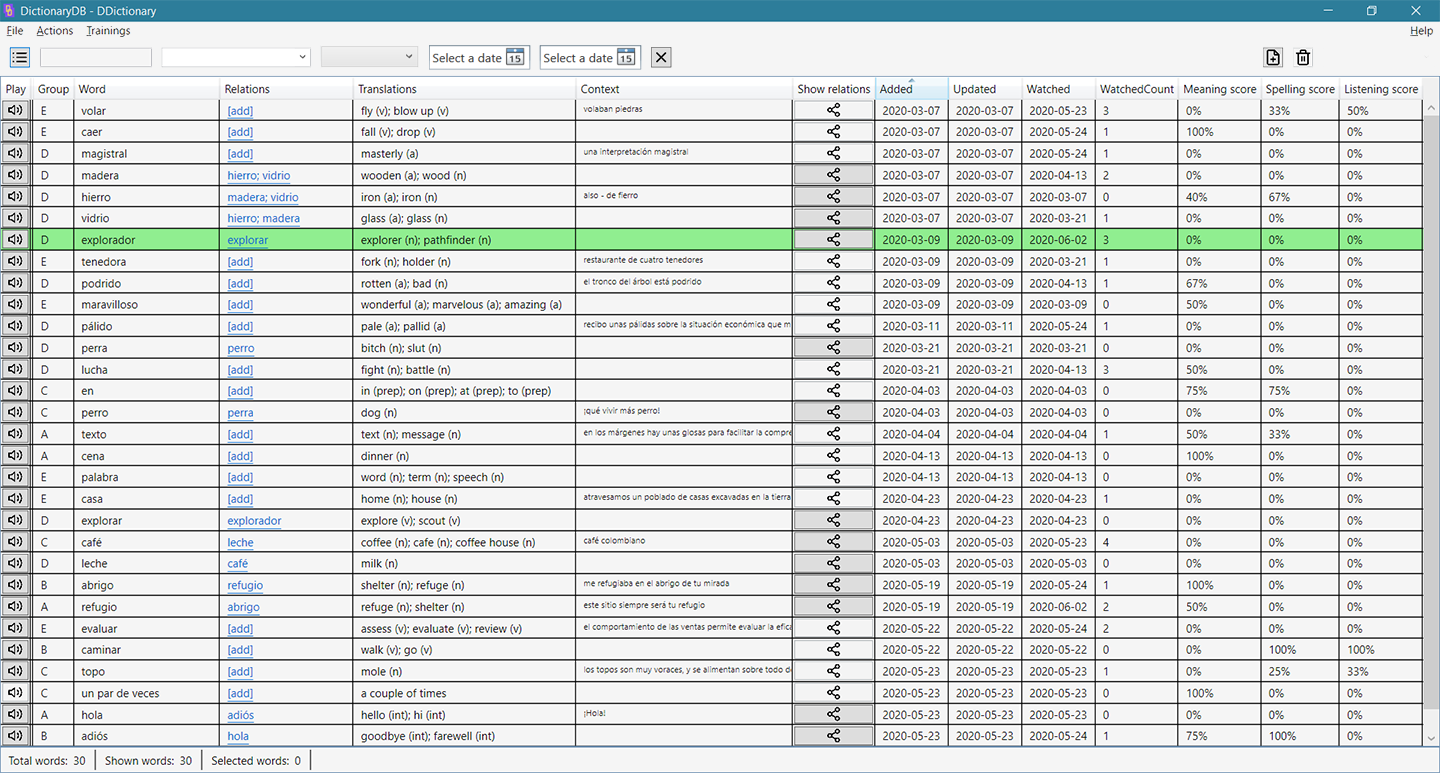Screen dimensions: 1440x773
Task: Play audio for the word topo
Action: 15,671
